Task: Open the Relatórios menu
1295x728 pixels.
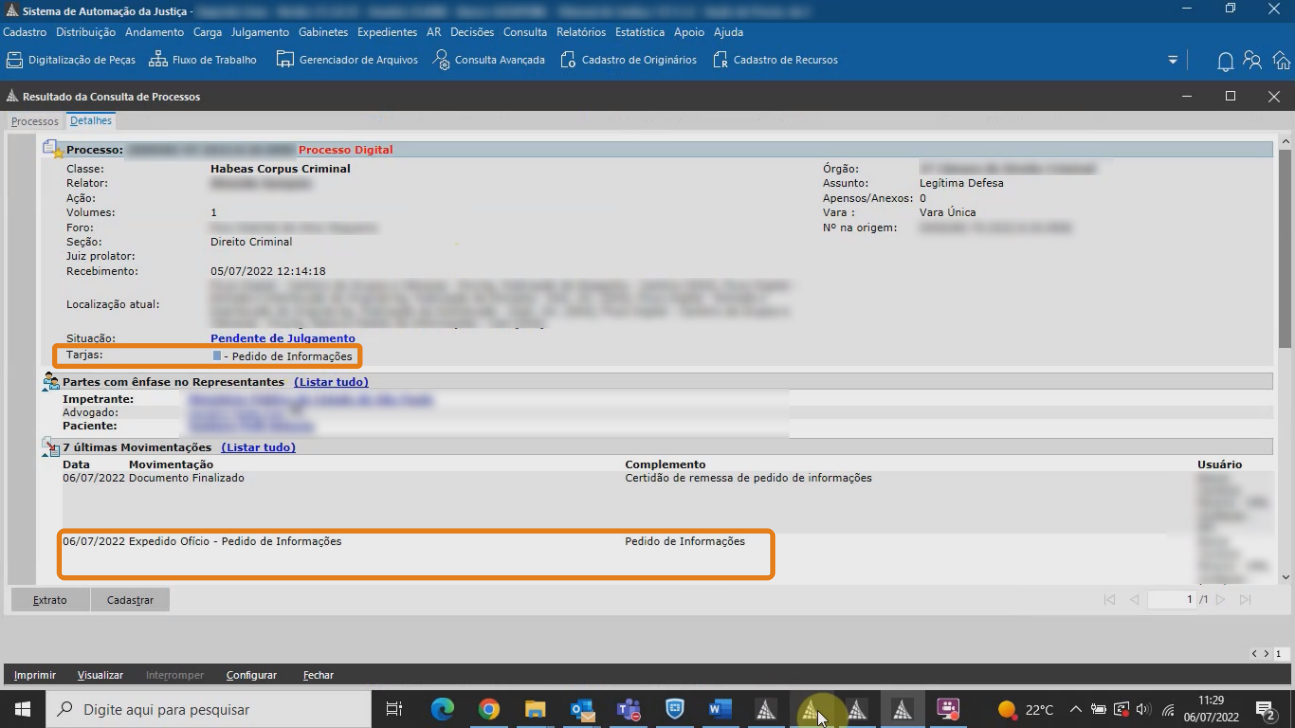Action: tap(581, 32)
